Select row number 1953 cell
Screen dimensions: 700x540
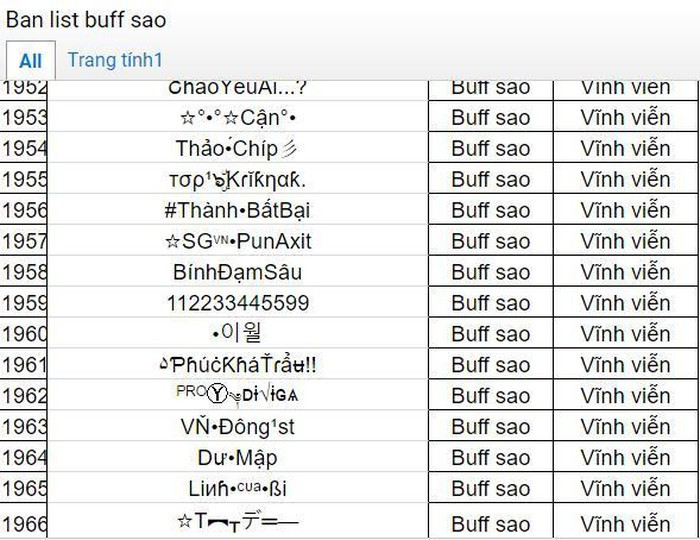click(x=24, y=117)
